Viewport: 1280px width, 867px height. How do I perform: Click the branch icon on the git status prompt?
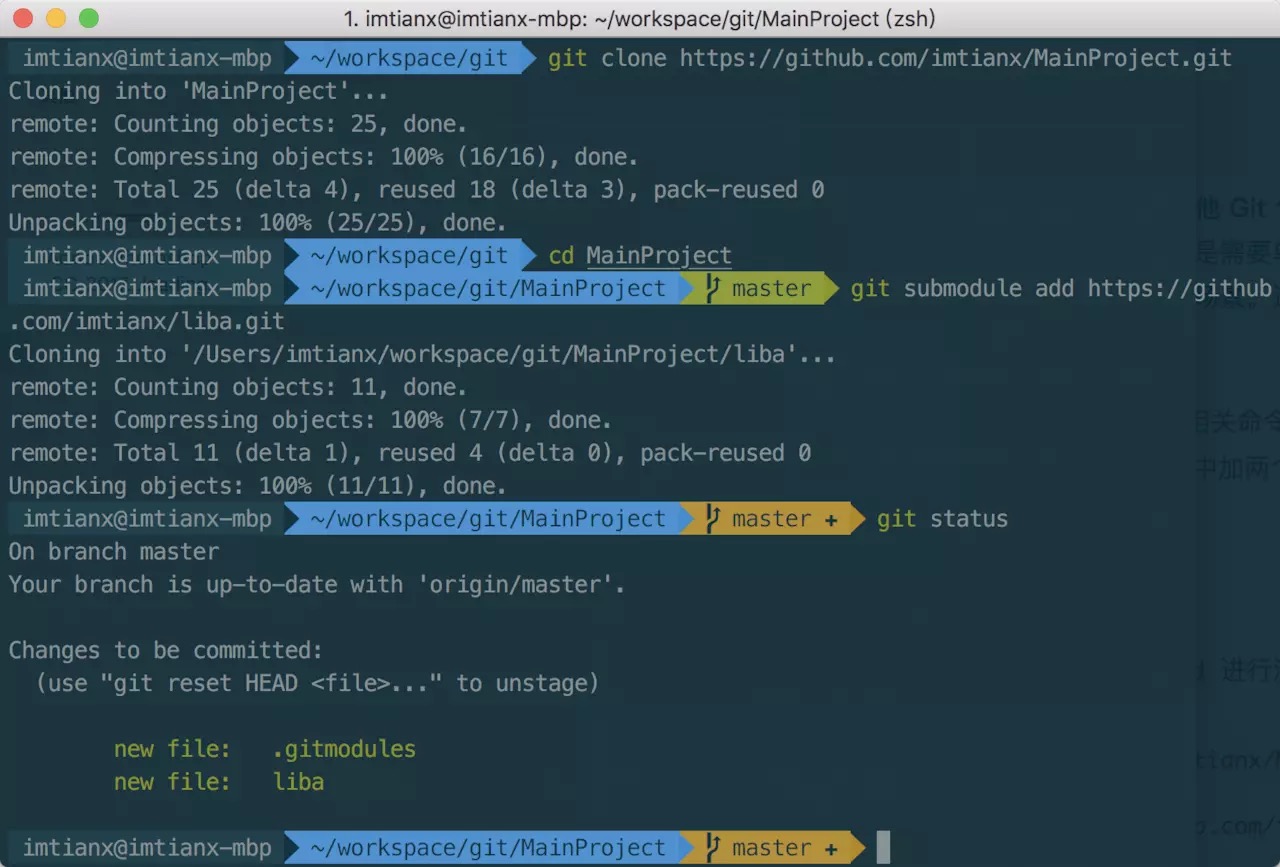(x=713, y=519)
